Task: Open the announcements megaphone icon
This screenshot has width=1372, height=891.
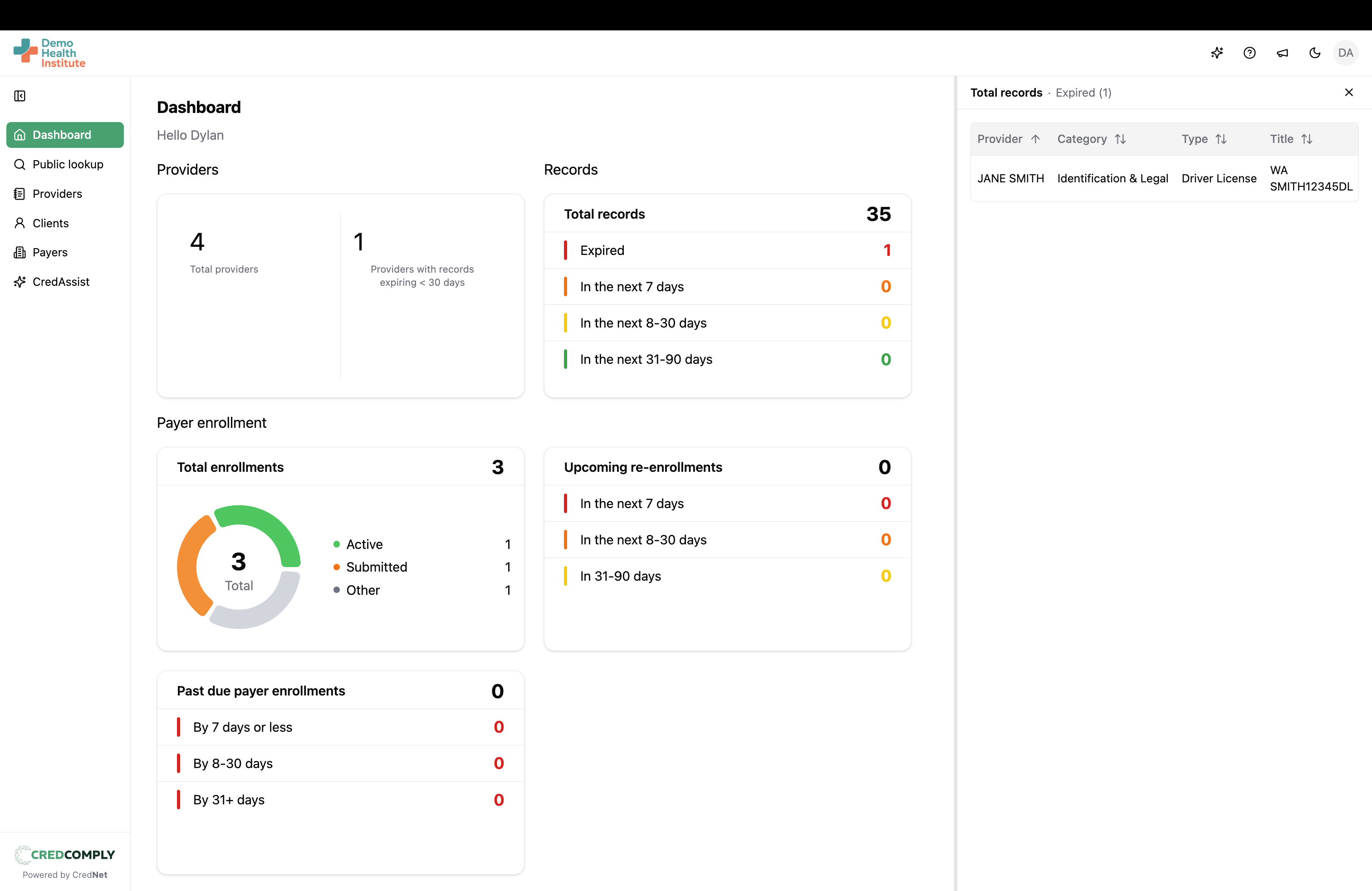Action: [x=1282, y=53]
